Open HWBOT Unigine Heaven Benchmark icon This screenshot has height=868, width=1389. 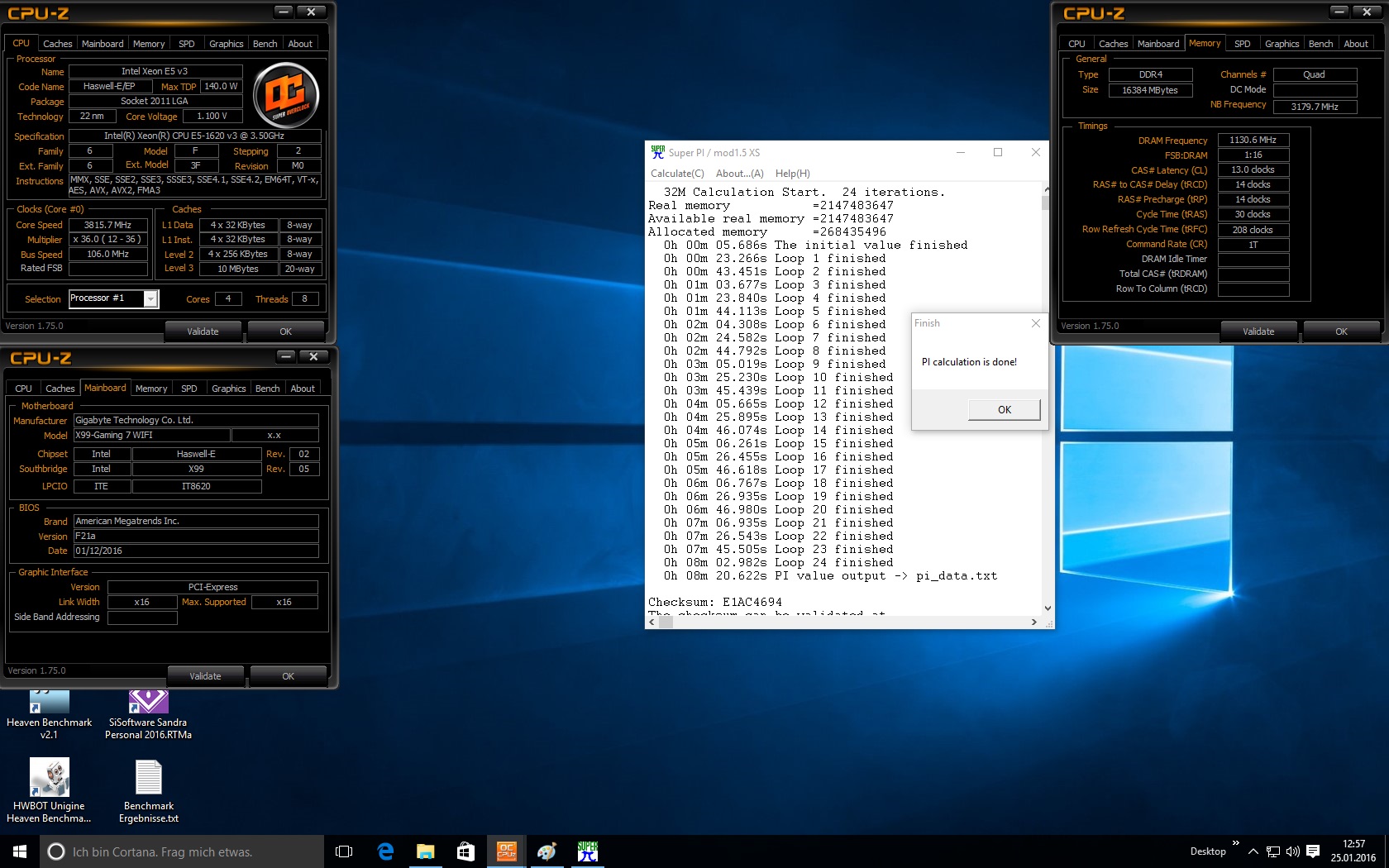tap(49, 791)
